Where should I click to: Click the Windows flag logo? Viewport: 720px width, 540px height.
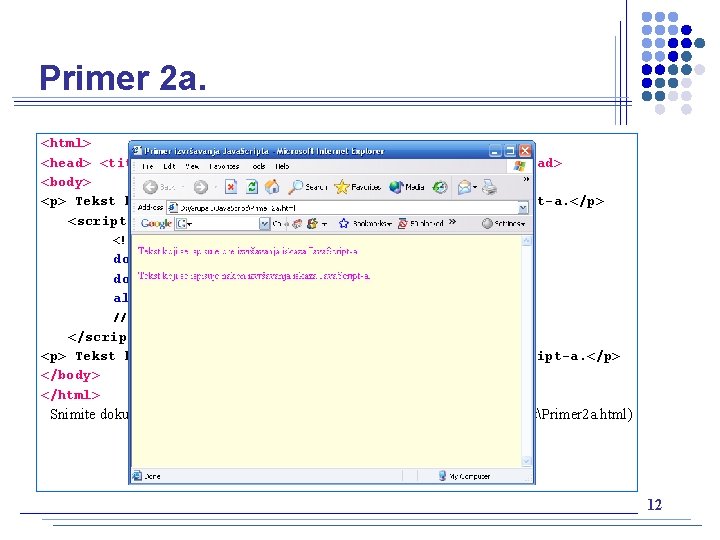(x=519, y=166)
